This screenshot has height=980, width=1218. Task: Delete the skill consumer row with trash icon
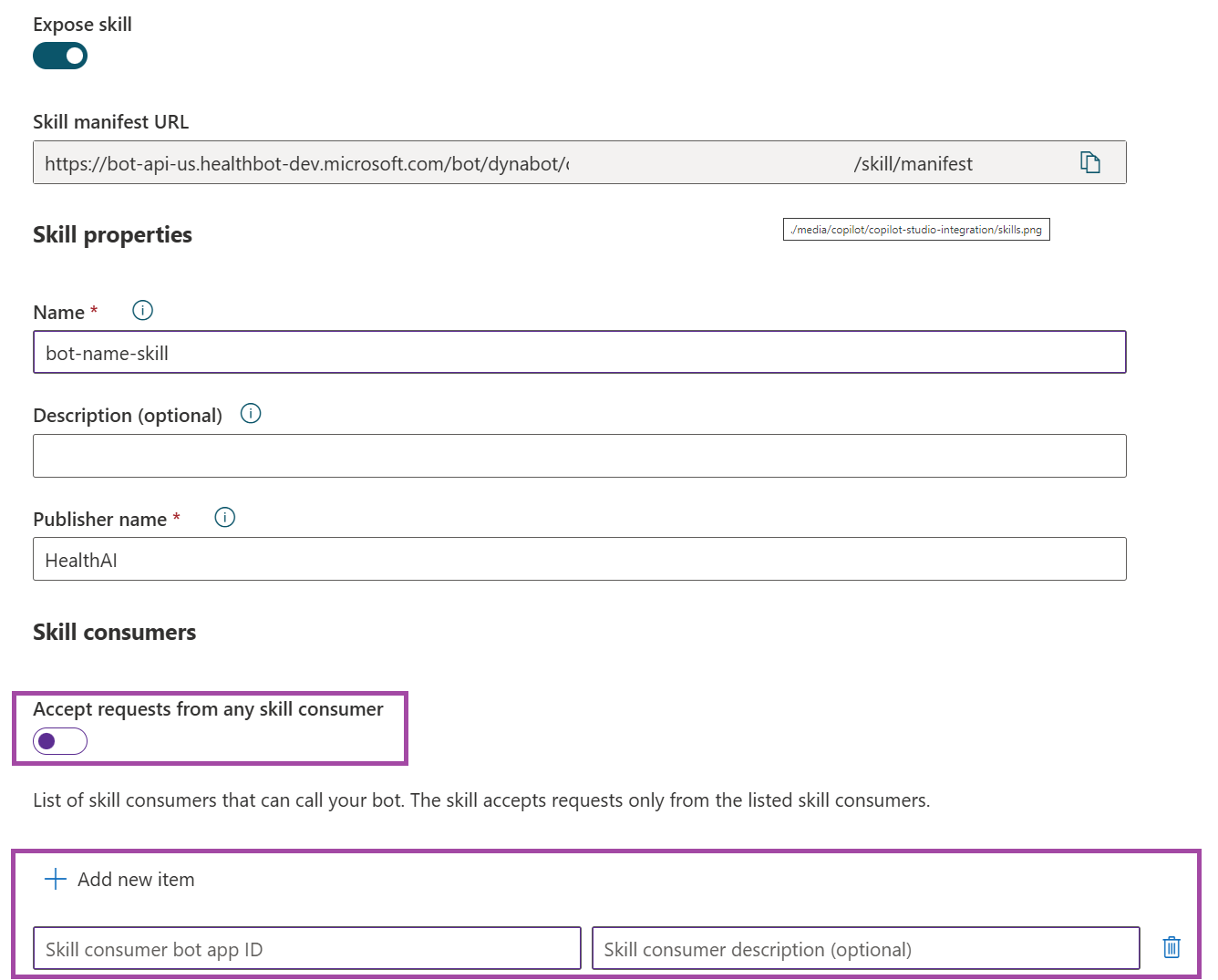click(1172, 947)
